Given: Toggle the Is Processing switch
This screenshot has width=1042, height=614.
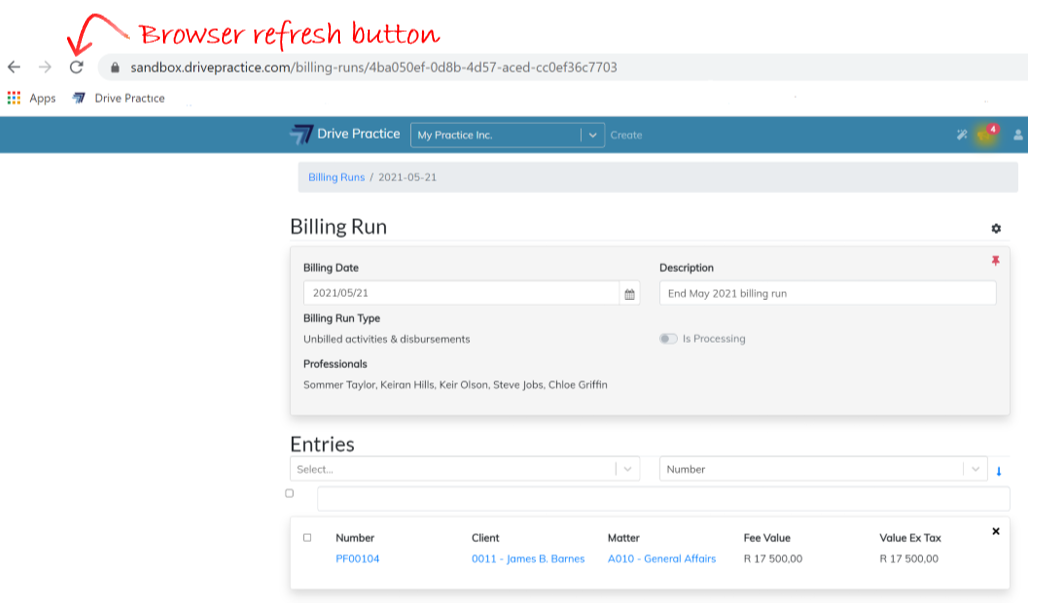Looking at the screenshot, I should pyautogui.click(x=668, y=339).
